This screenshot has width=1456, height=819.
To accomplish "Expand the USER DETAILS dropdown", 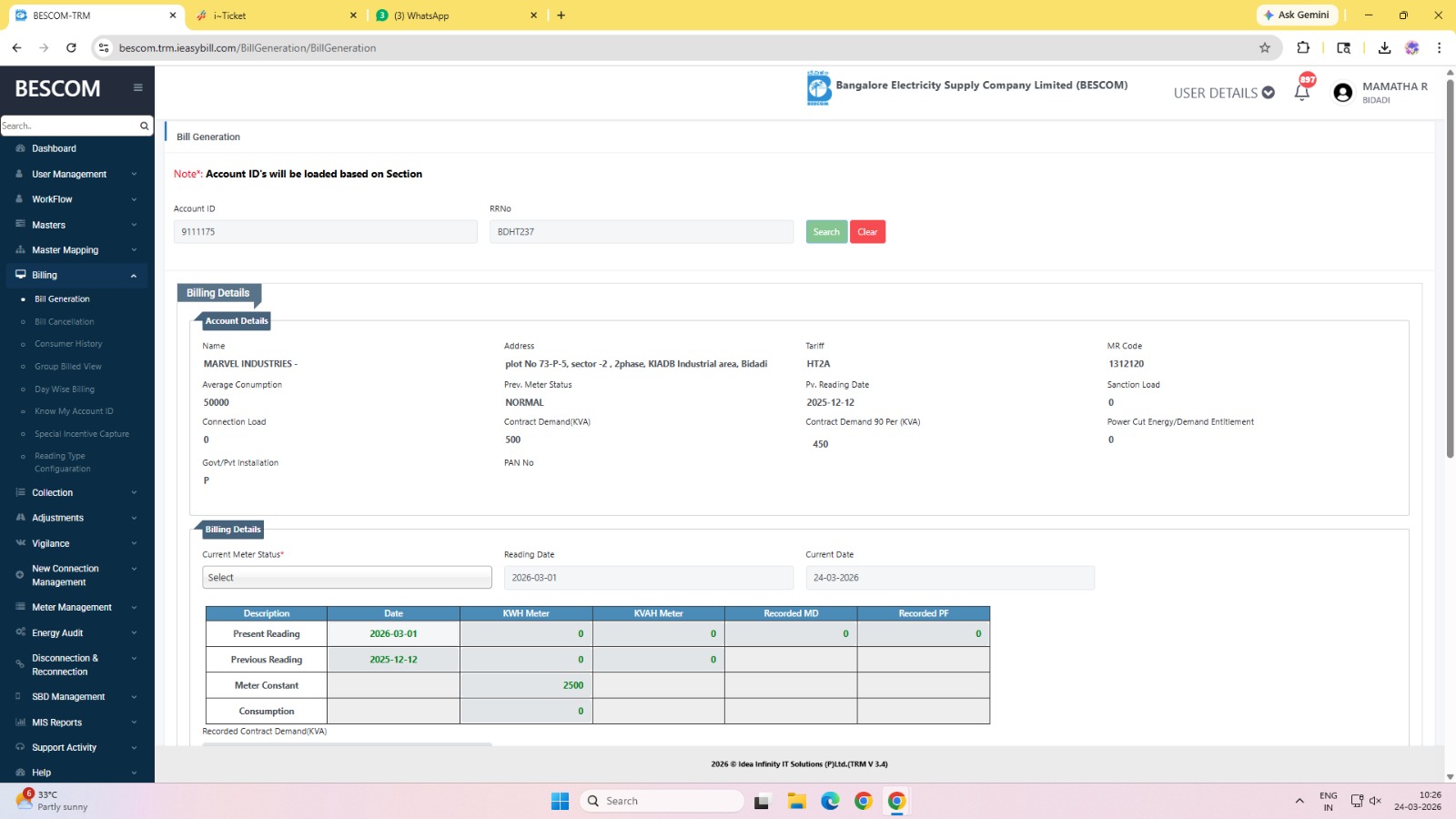I will click(x=1223, y=93).
